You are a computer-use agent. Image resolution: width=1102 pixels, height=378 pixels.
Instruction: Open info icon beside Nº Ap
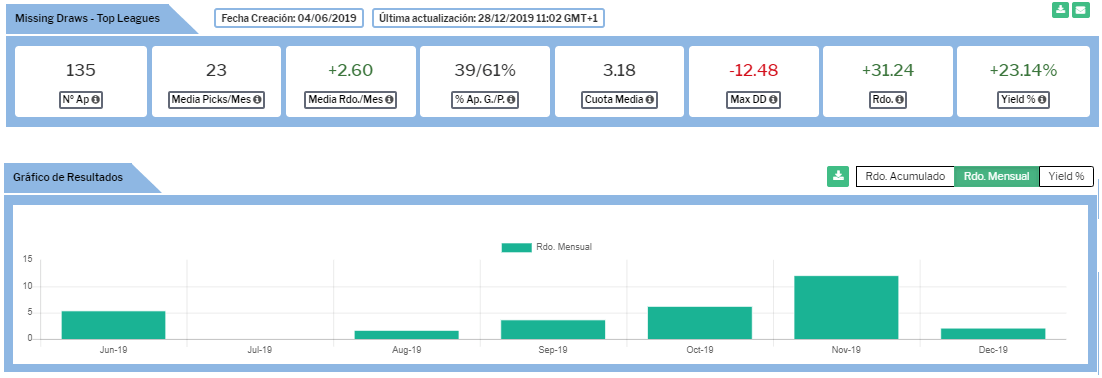96,100
